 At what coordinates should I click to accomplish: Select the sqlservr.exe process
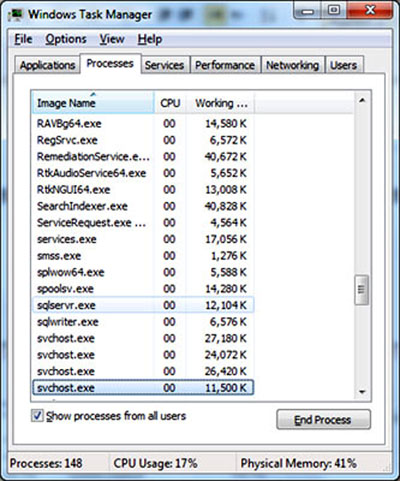(x=143, y=305)
